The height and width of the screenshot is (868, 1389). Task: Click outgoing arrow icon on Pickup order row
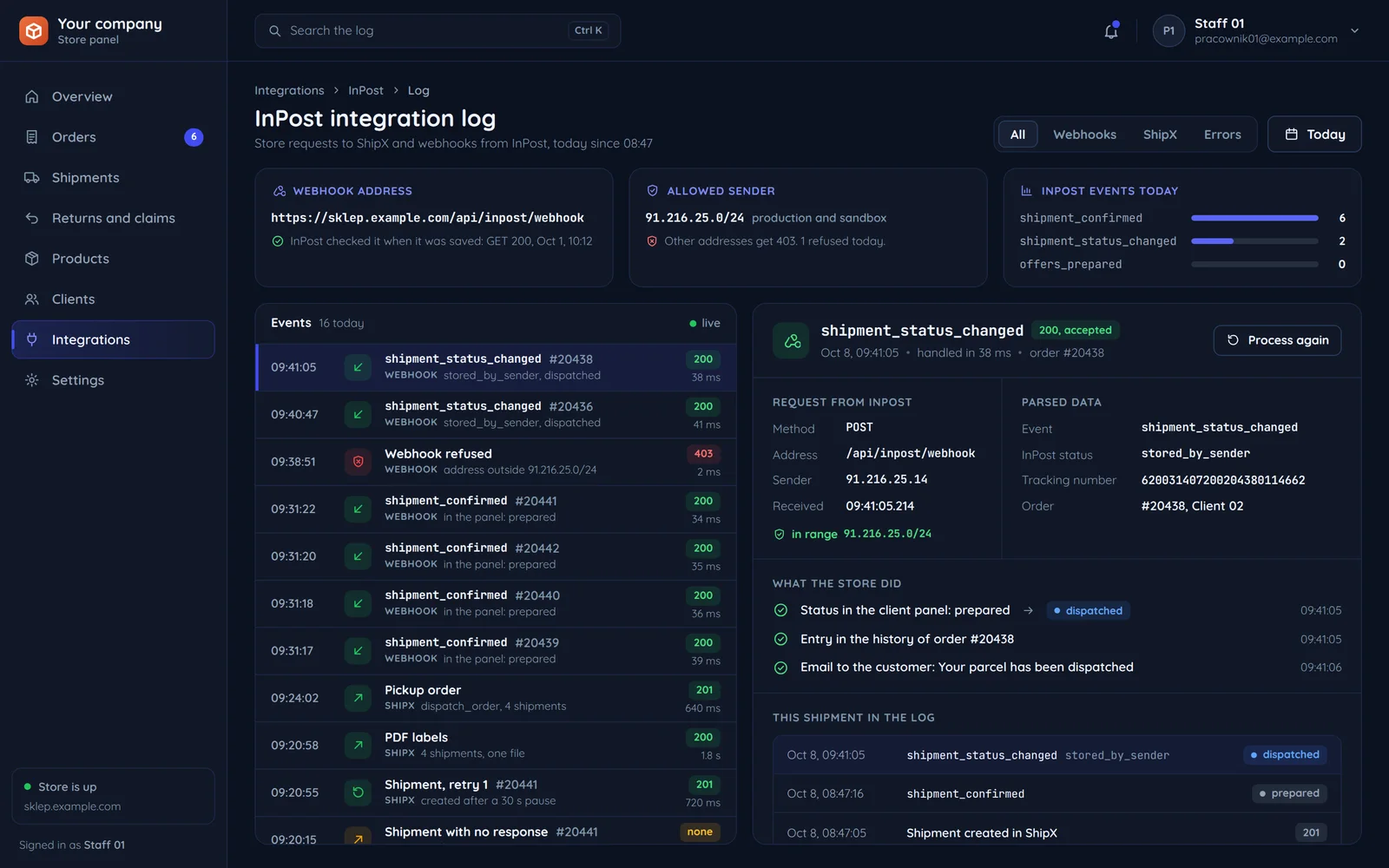(358, 698)
